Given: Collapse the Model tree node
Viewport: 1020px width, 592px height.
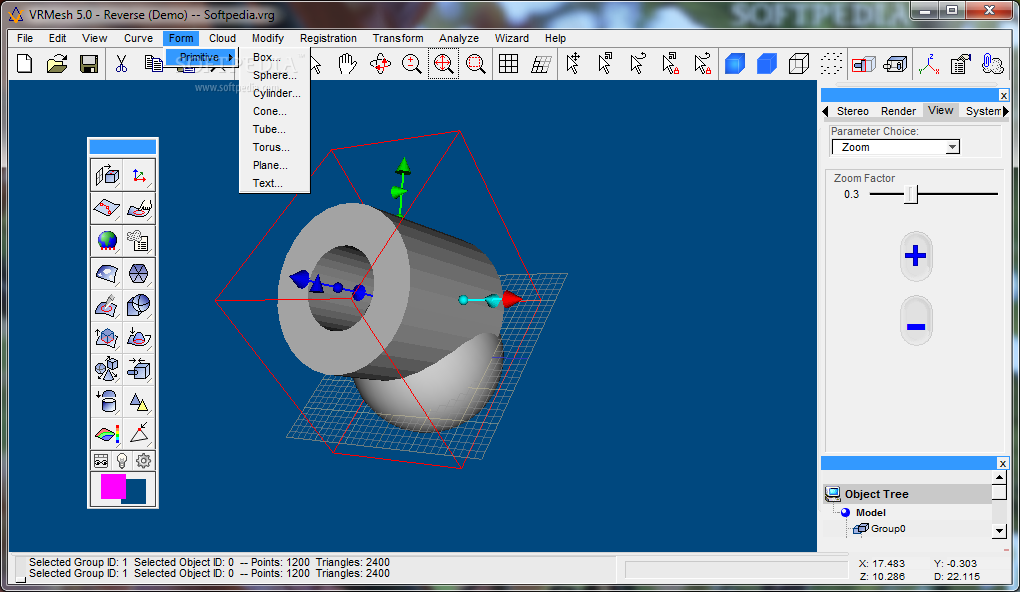Looking at the screenshot, I should click(x=845, y=513).
